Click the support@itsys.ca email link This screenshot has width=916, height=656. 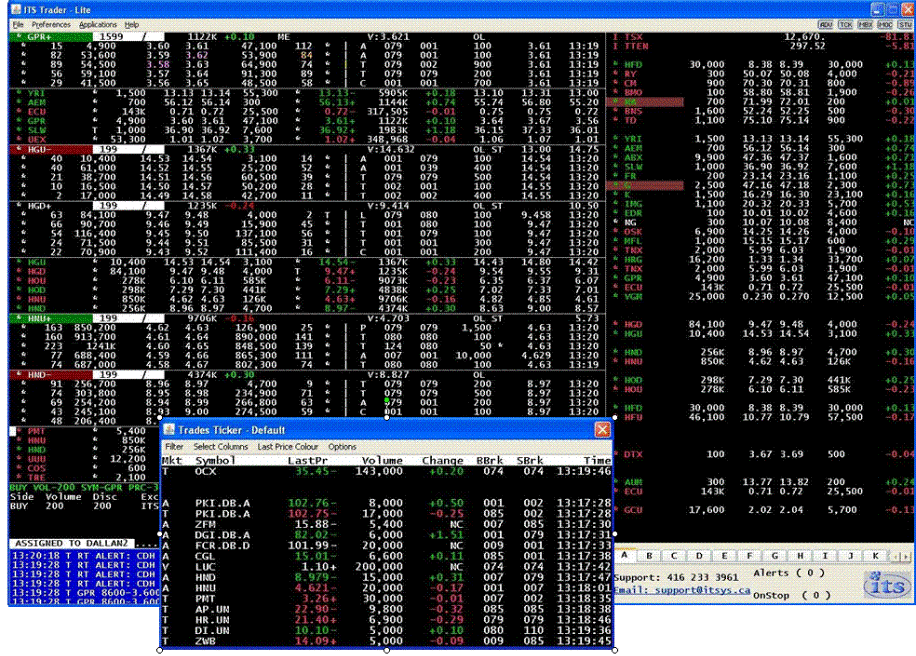[681, 590]
